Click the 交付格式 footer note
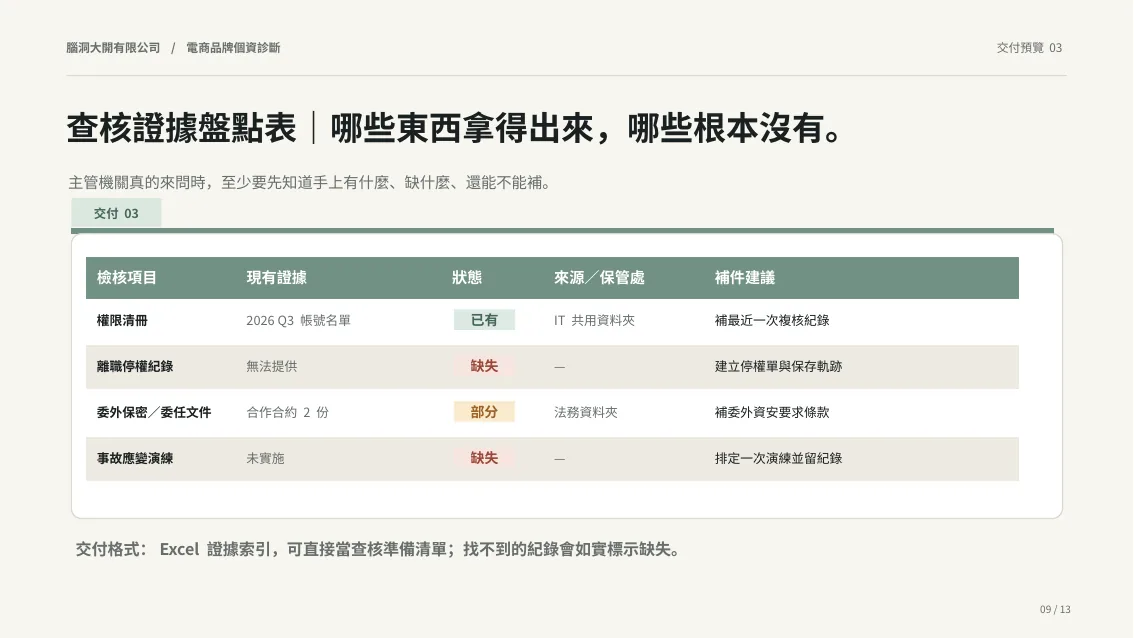Viewport: 1134px width, 638px height. point(379,550)
